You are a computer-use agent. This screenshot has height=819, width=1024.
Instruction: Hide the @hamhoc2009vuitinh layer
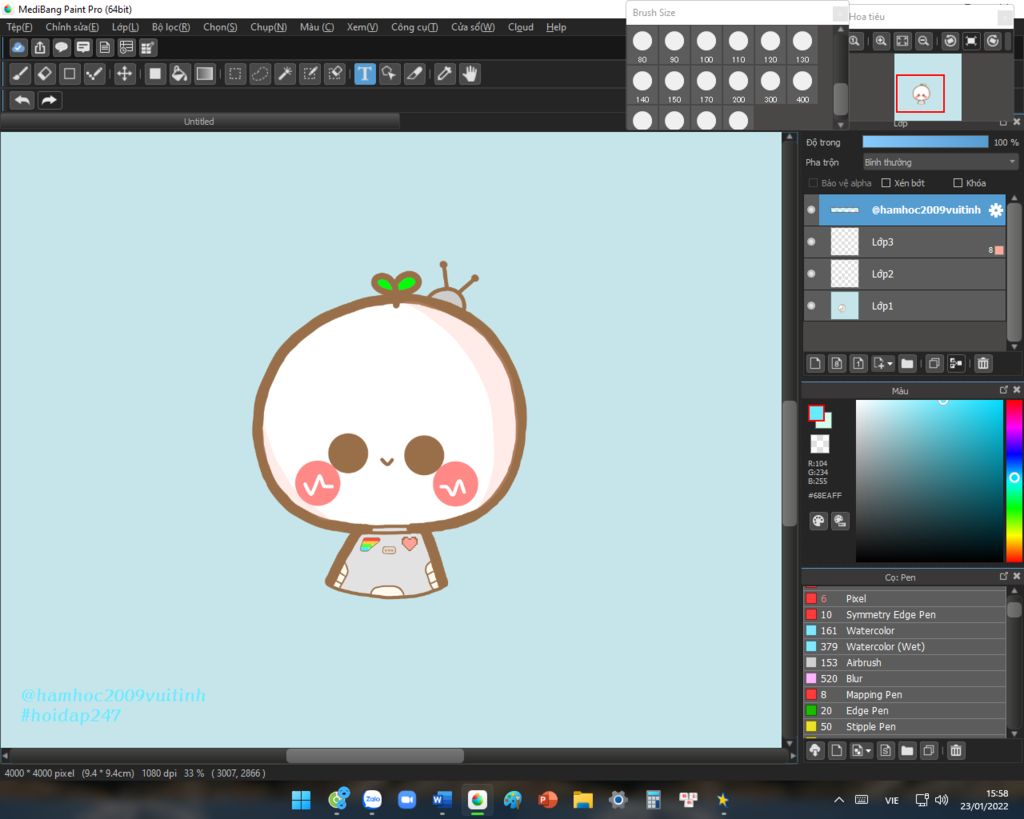point(811,210)
